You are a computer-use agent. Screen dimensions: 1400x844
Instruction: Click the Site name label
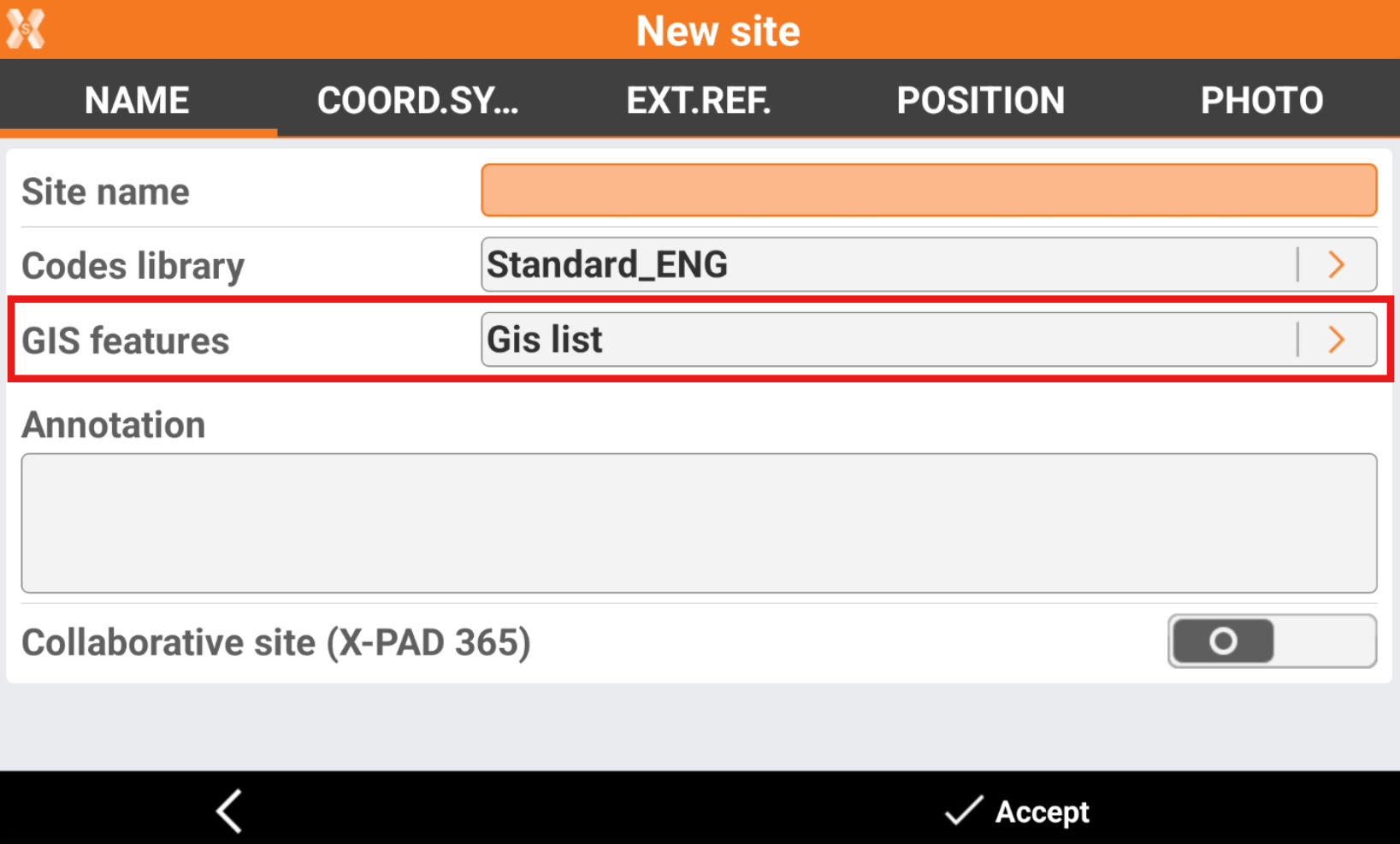click(105, 192)
